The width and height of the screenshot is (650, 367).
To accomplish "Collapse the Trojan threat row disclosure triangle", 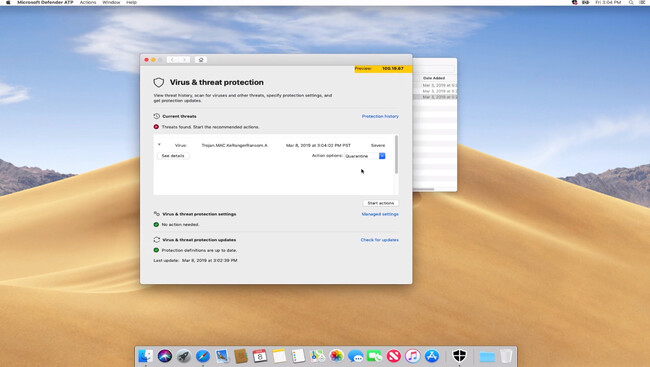I will pyautogui.click(x=159, y=145).
